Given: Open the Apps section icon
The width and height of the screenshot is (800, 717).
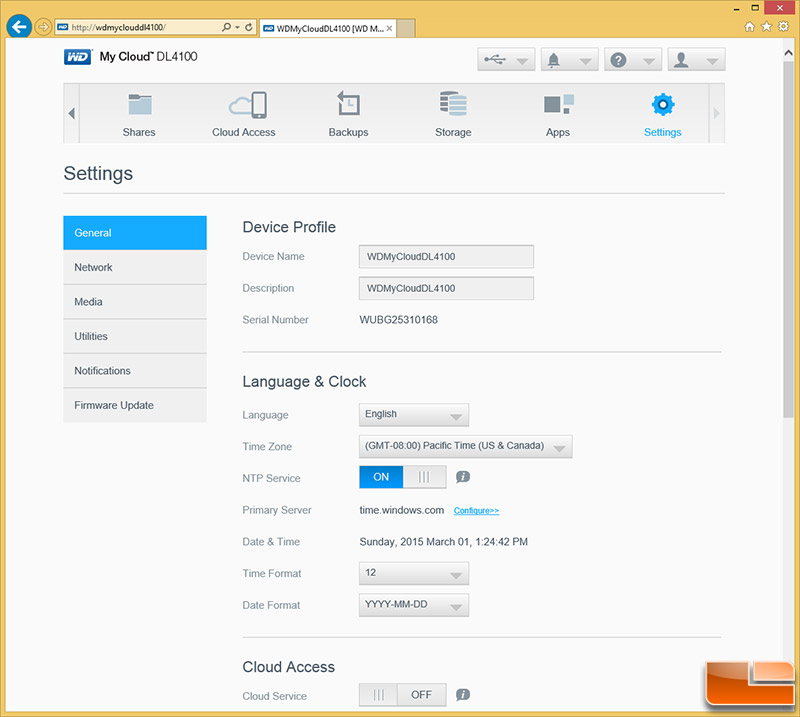Looking at the screenshot, I should coord(558,104).
